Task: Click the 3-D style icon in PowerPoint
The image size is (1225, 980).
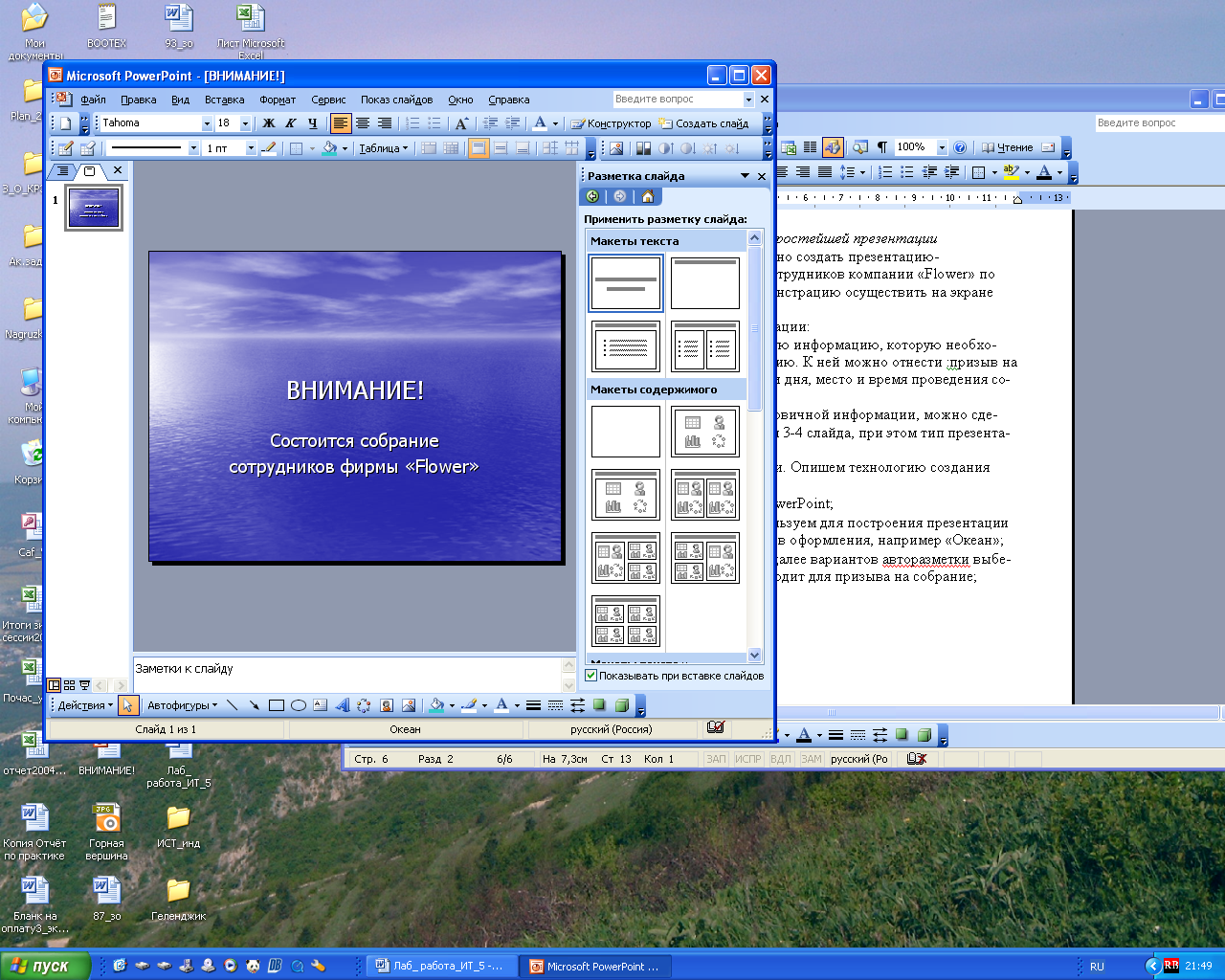Action: point(621,705)
